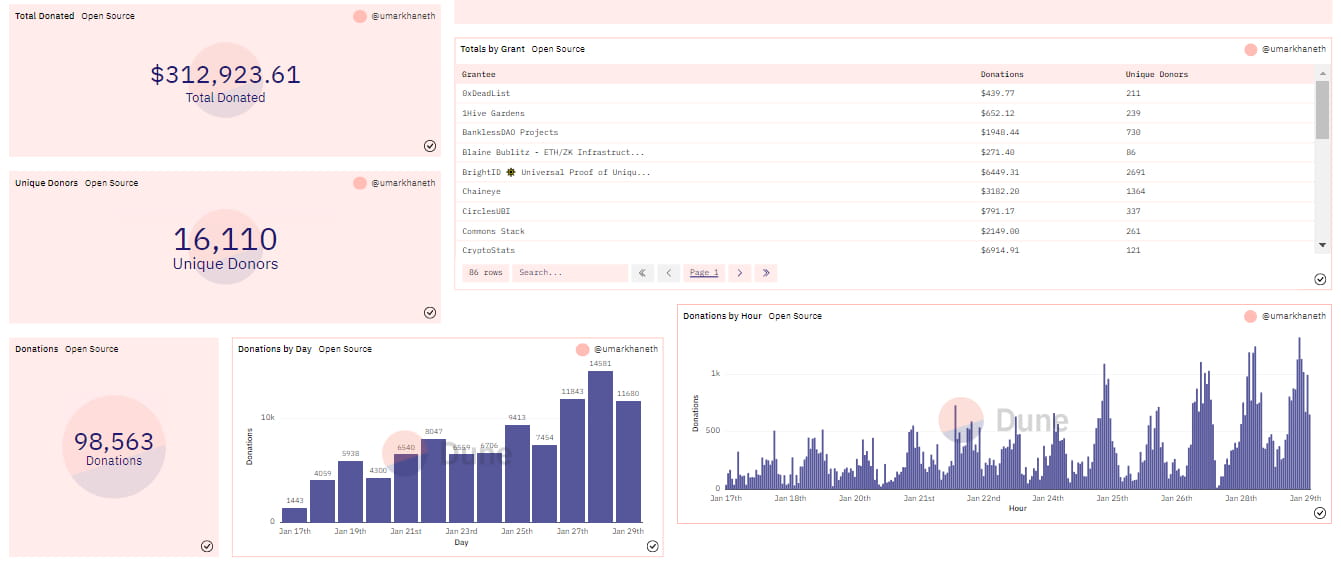
Task: Click author avatar in Totals by Grant panel
Action: click(1250, 50)
